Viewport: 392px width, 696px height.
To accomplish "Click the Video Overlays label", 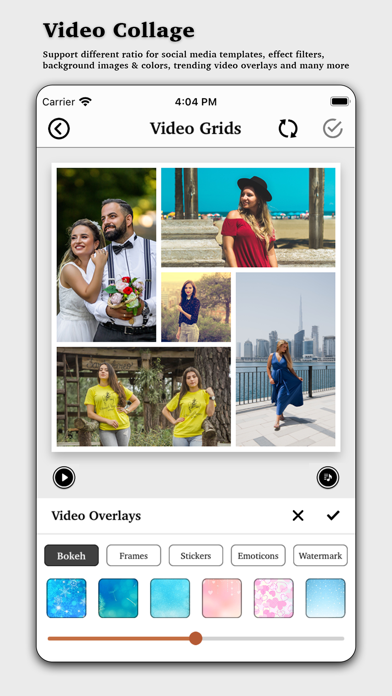I will pos(96,515).
